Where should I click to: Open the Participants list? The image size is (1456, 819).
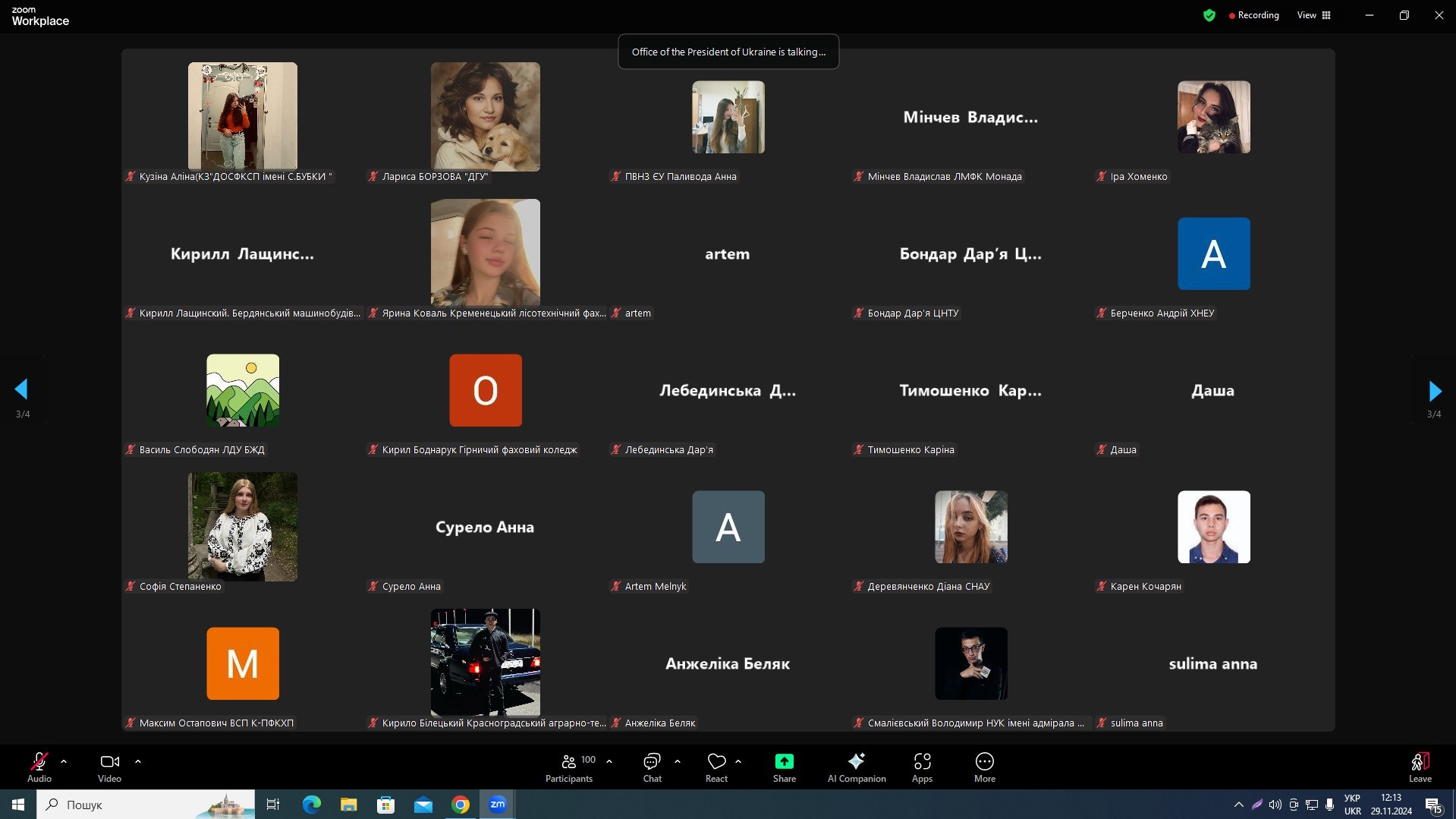569,767
